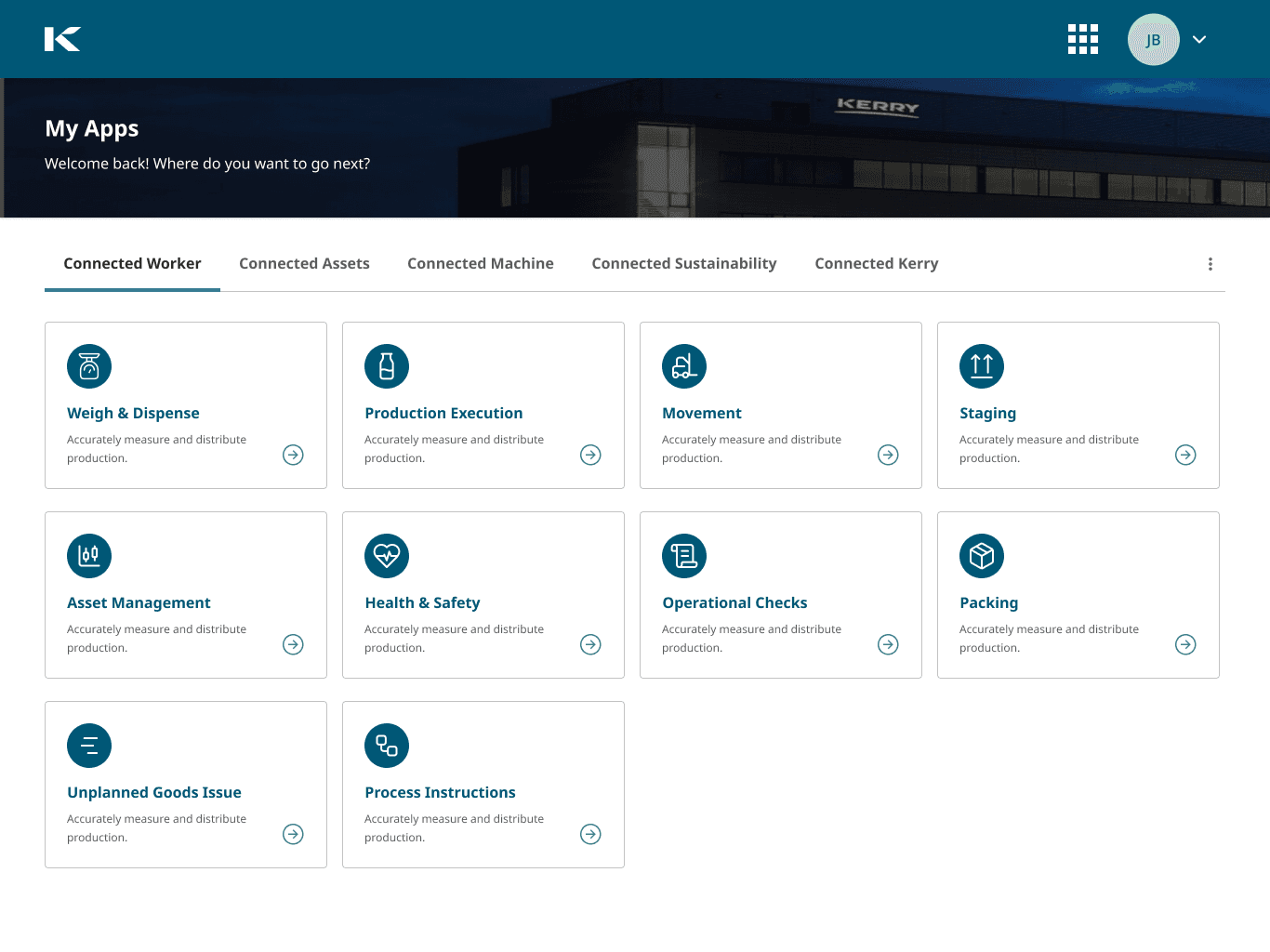Launch Unplanned Goods Issue via arrow button
This screenshot has height=952, width=1270.
point(293,834)
